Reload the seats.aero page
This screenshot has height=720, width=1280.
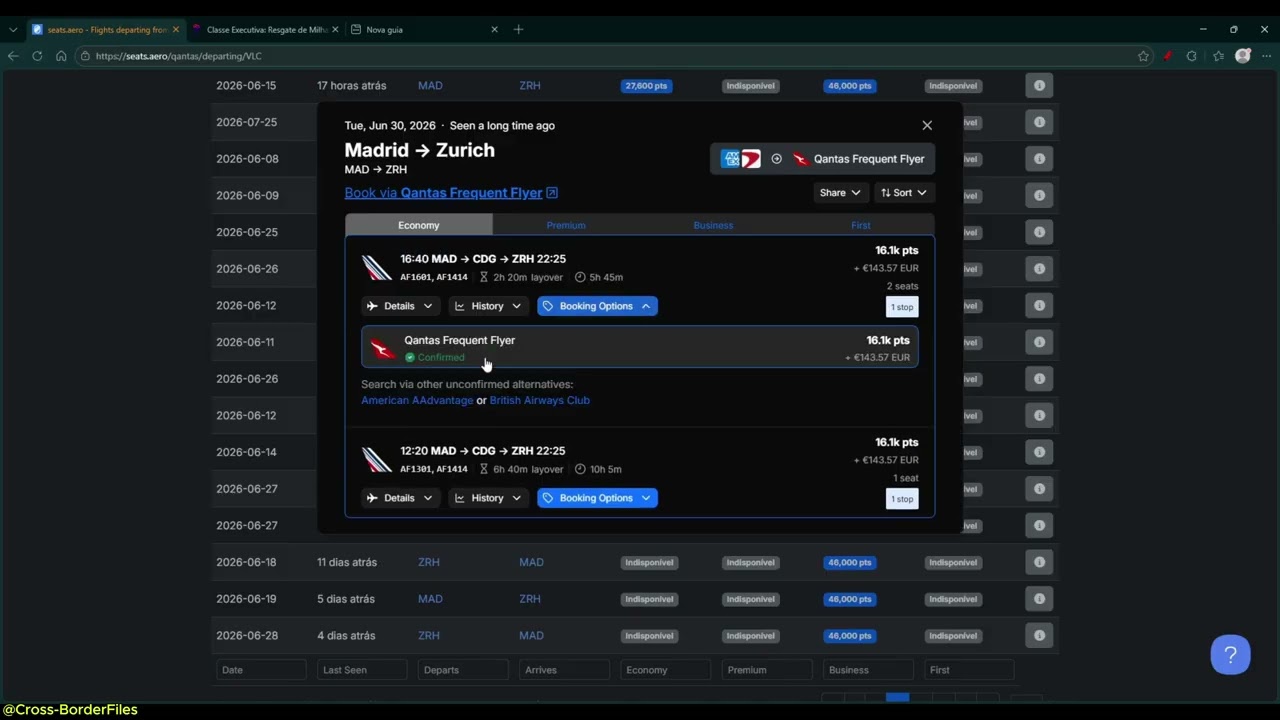point(37,56)
